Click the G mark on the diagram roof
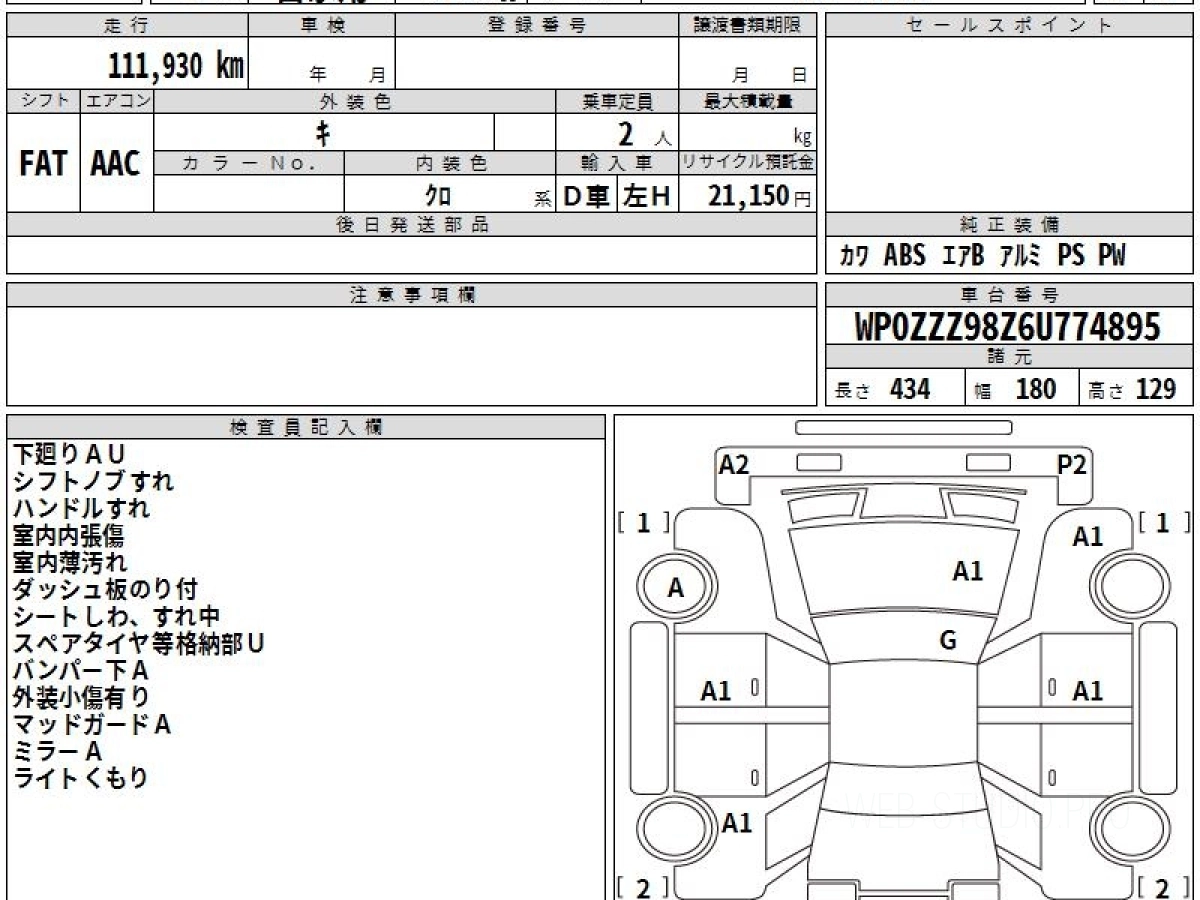1200x900 pixels. [948, 642]
